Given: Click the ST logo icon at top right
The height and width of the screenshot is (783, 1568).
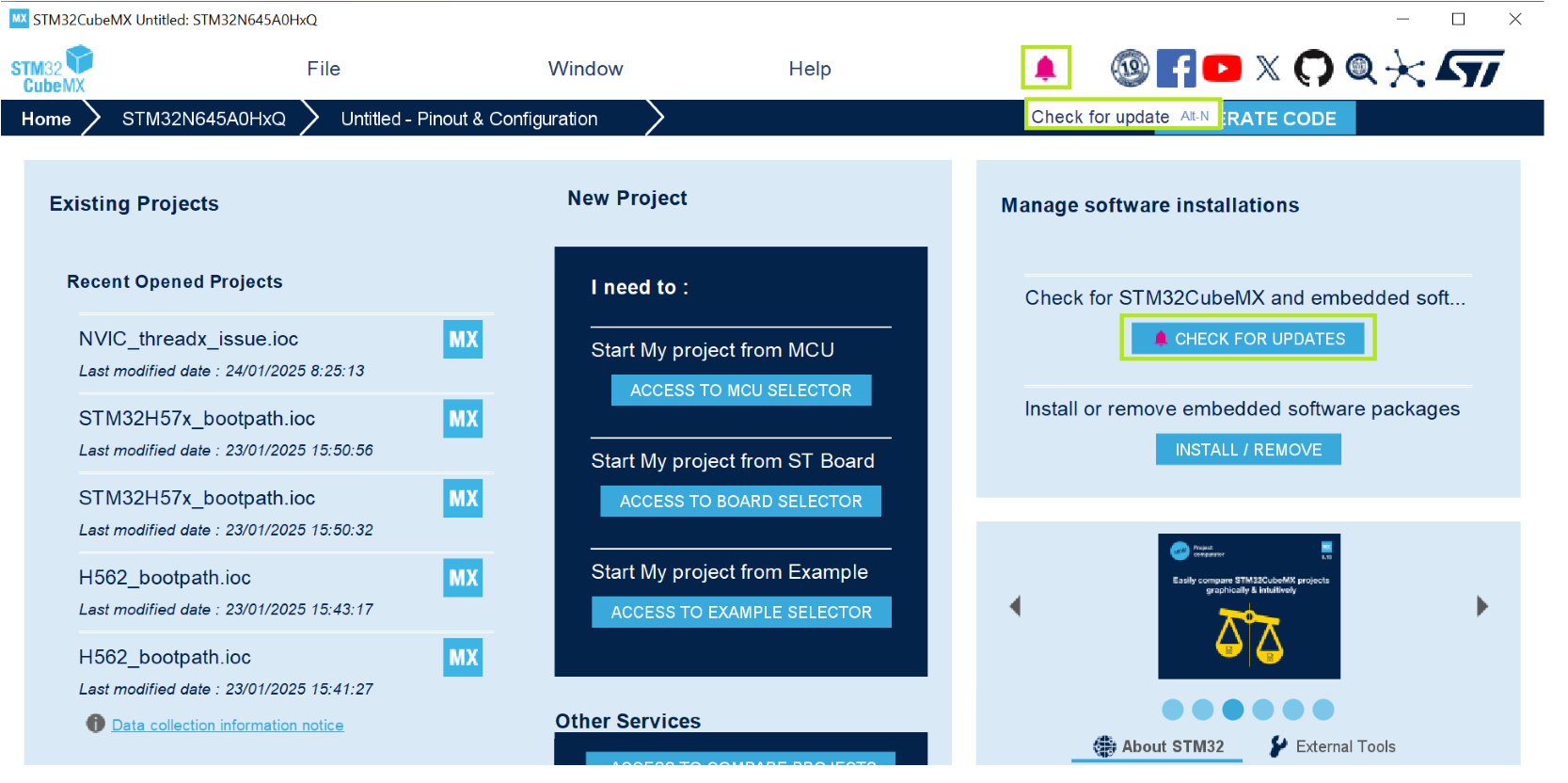Looking at the screenshot, I should pyautogui.click(x=1470, y=69).
